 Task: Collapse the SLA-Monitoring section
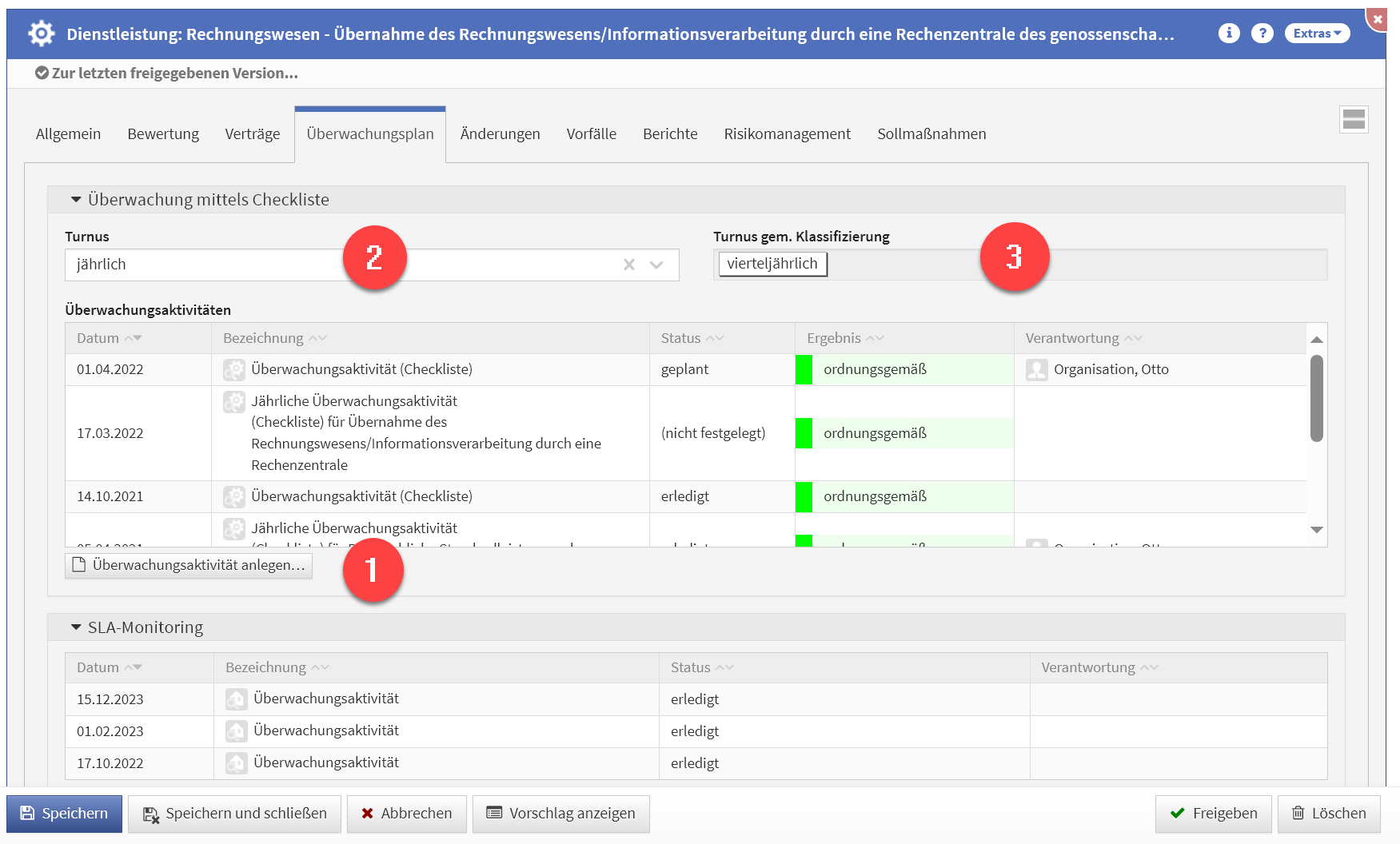tap(77, 627)
